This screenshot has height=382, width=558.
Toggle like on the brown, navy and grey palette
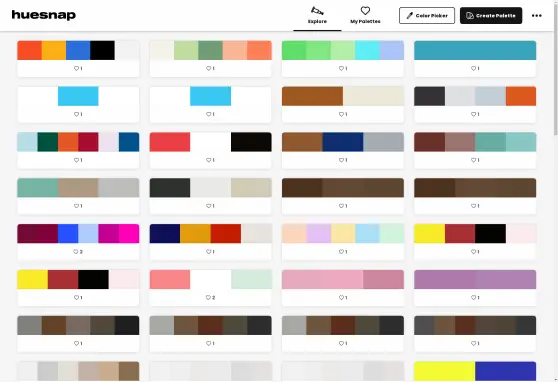[x=343, y=160]
